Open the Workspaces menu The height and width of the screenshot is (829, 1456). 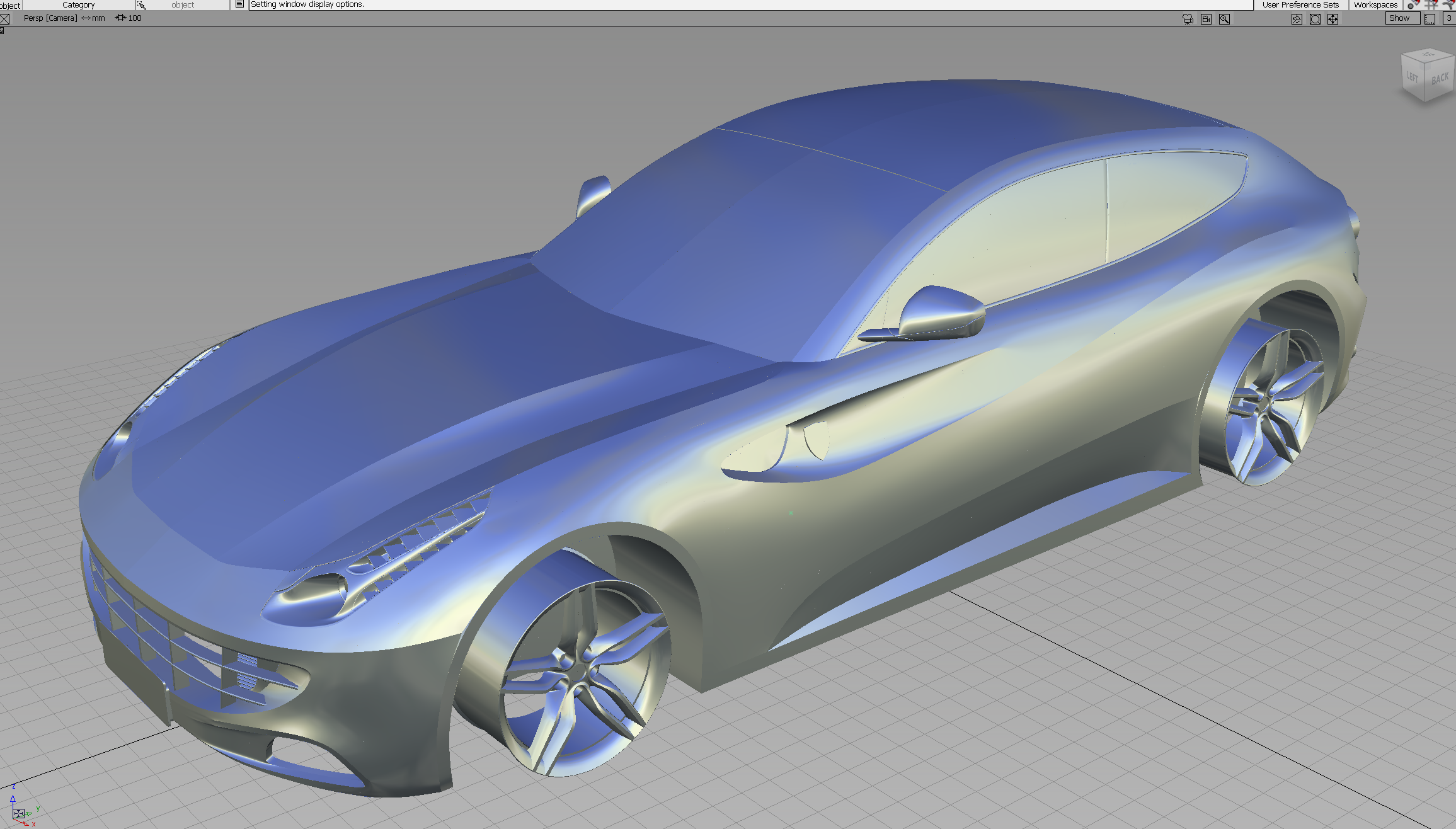tap(1375, 4)
